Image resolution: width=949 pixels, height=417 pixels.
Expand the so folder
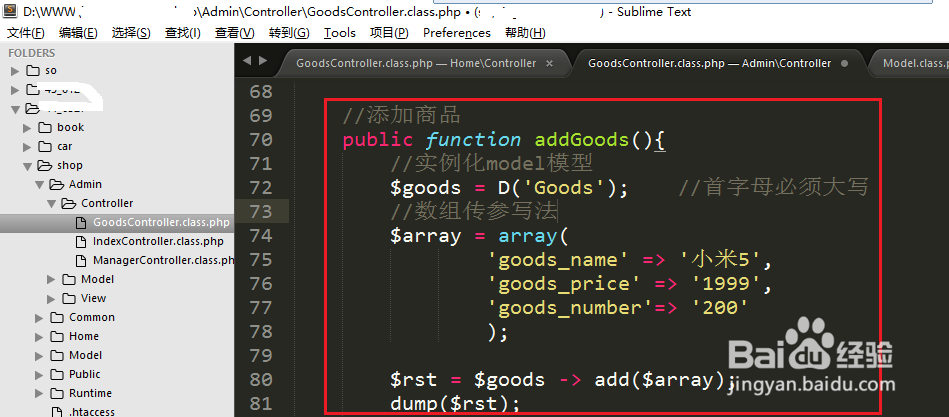coord(15,71)
